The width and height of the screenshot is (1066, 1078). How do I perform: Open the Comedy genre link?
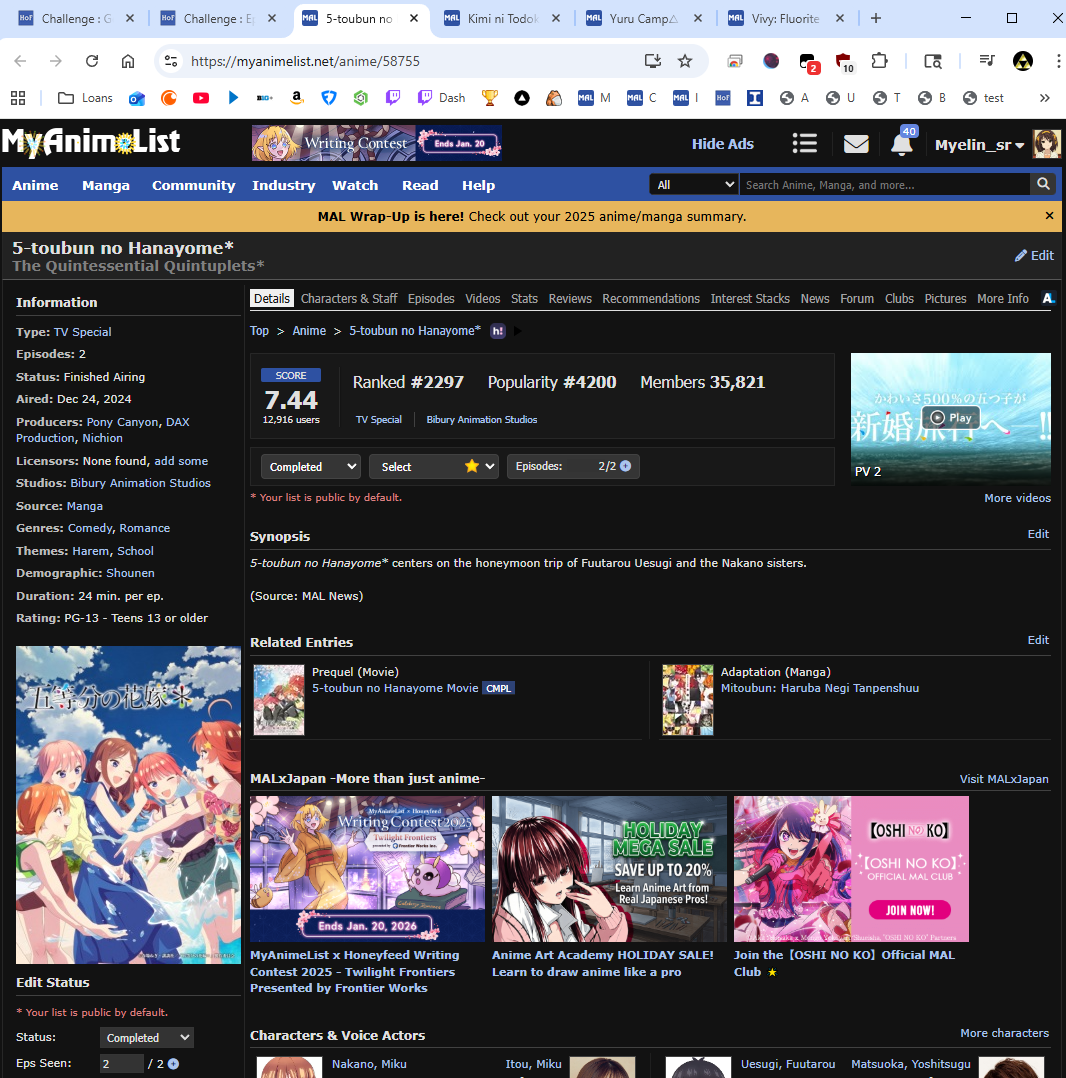point(90,528)
